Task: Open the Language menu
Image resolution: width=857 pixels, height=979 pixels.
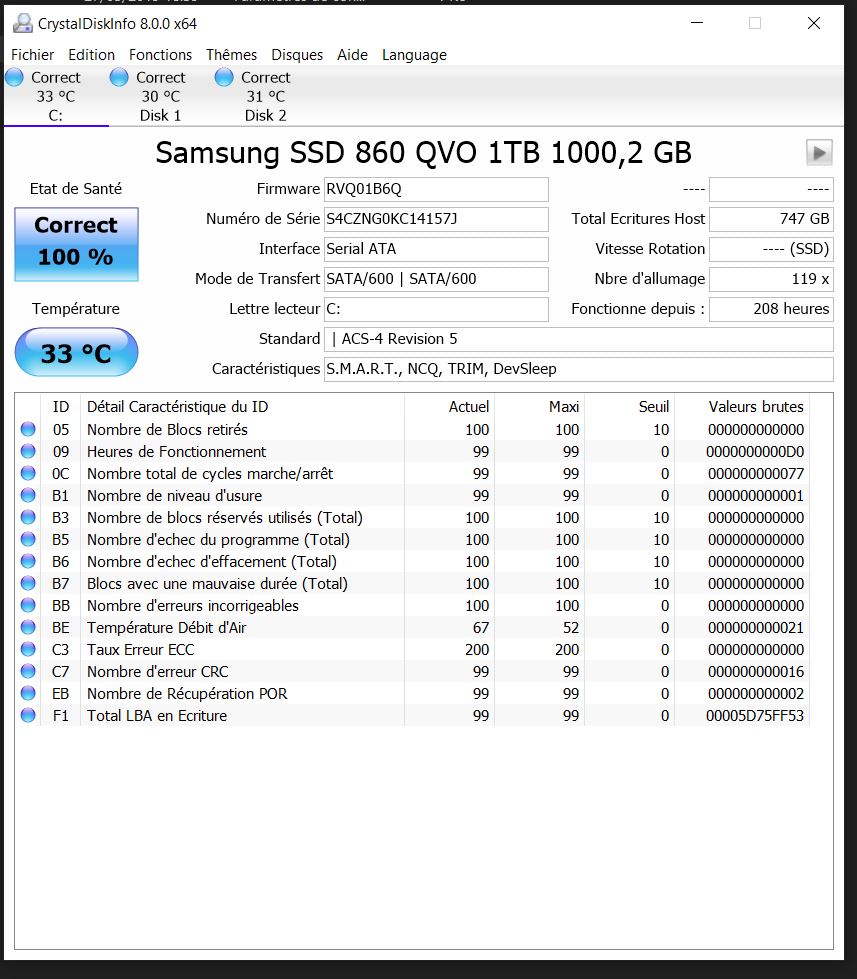Action: click(x=414, y=55)
